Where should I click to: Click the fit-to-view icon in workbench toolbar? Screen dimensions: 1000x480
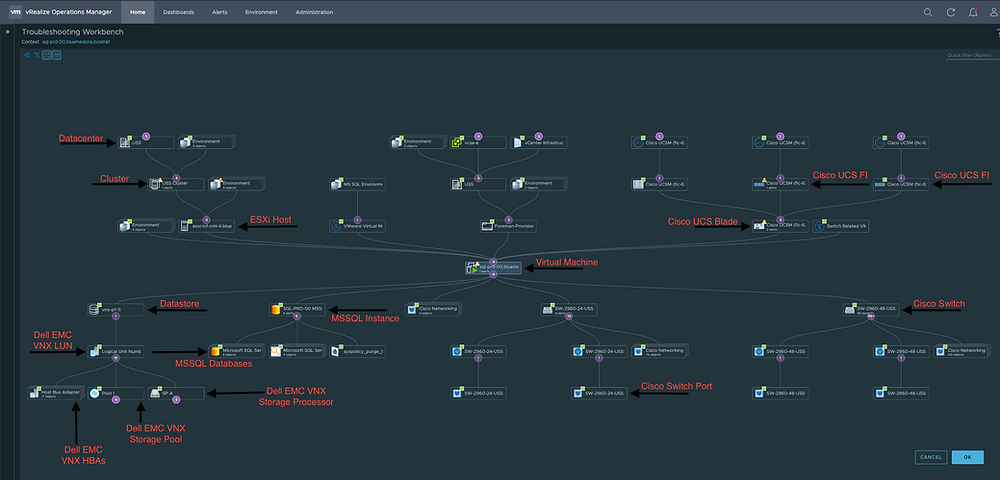click(47, 55)
